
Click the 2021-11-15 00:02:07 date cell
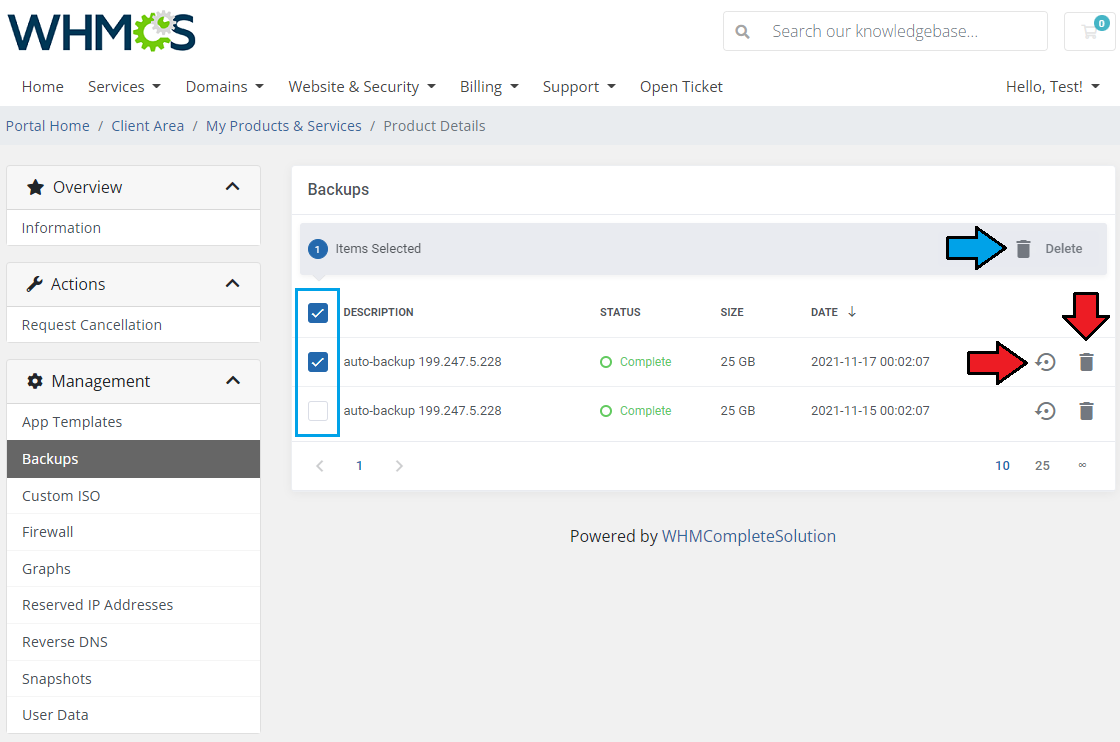[x=870, y=411]
